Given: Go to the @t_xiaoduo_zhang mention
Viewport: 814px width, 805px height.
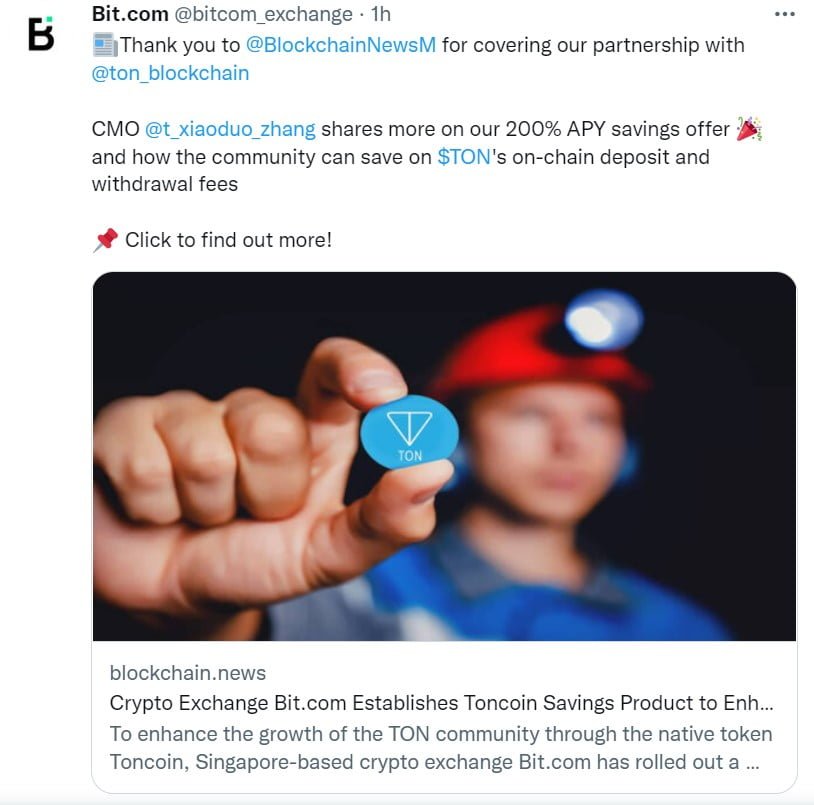Looking at the screenshot, I should (230, 129).
